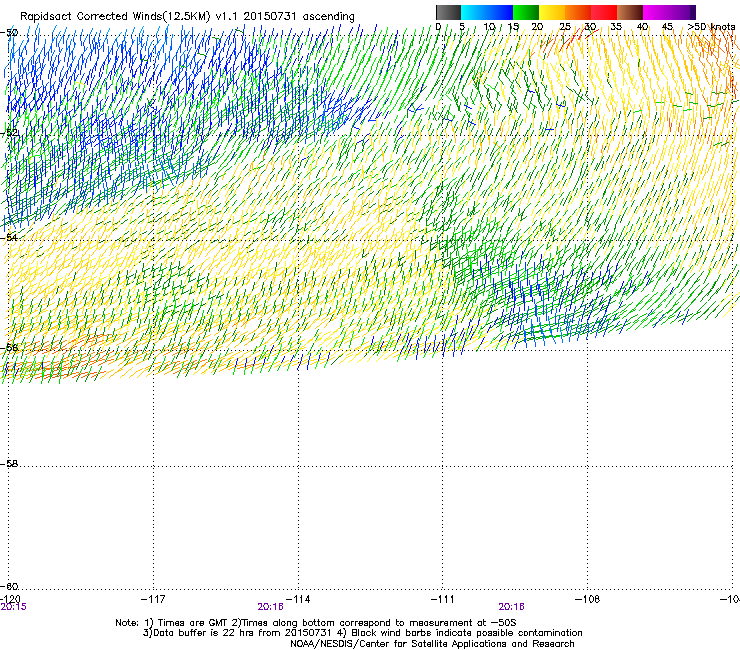Click the cyan-to-blue 5–15 knot legend segment
The height and width of the screenshot is (650, 740).
click(x=487, y=12)
